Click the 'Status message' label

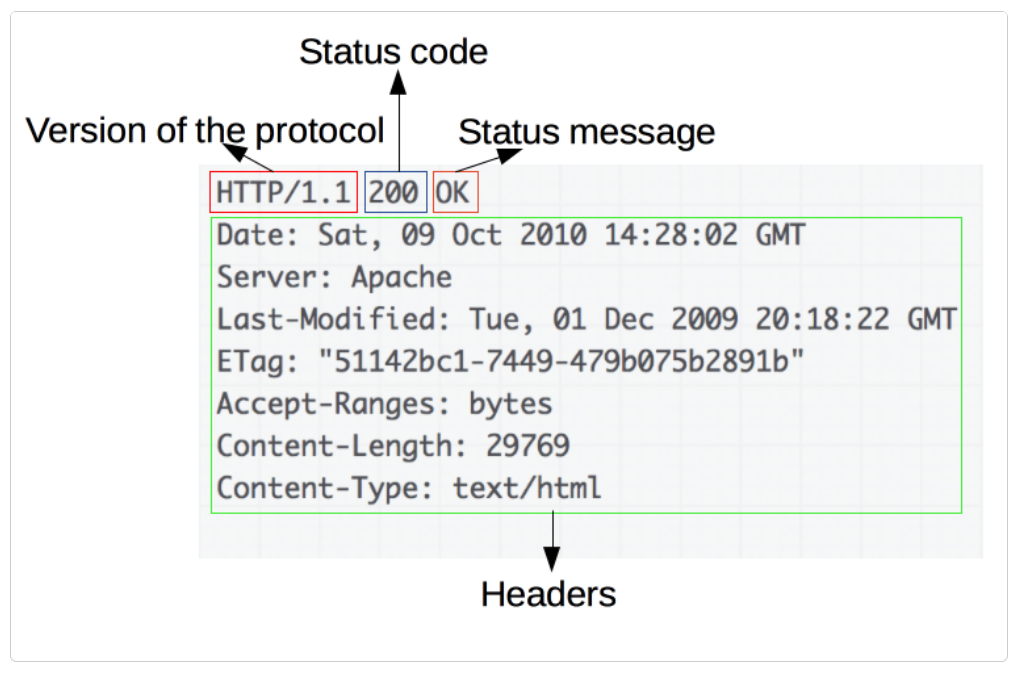pyautogui.click(x=586, y=132)
